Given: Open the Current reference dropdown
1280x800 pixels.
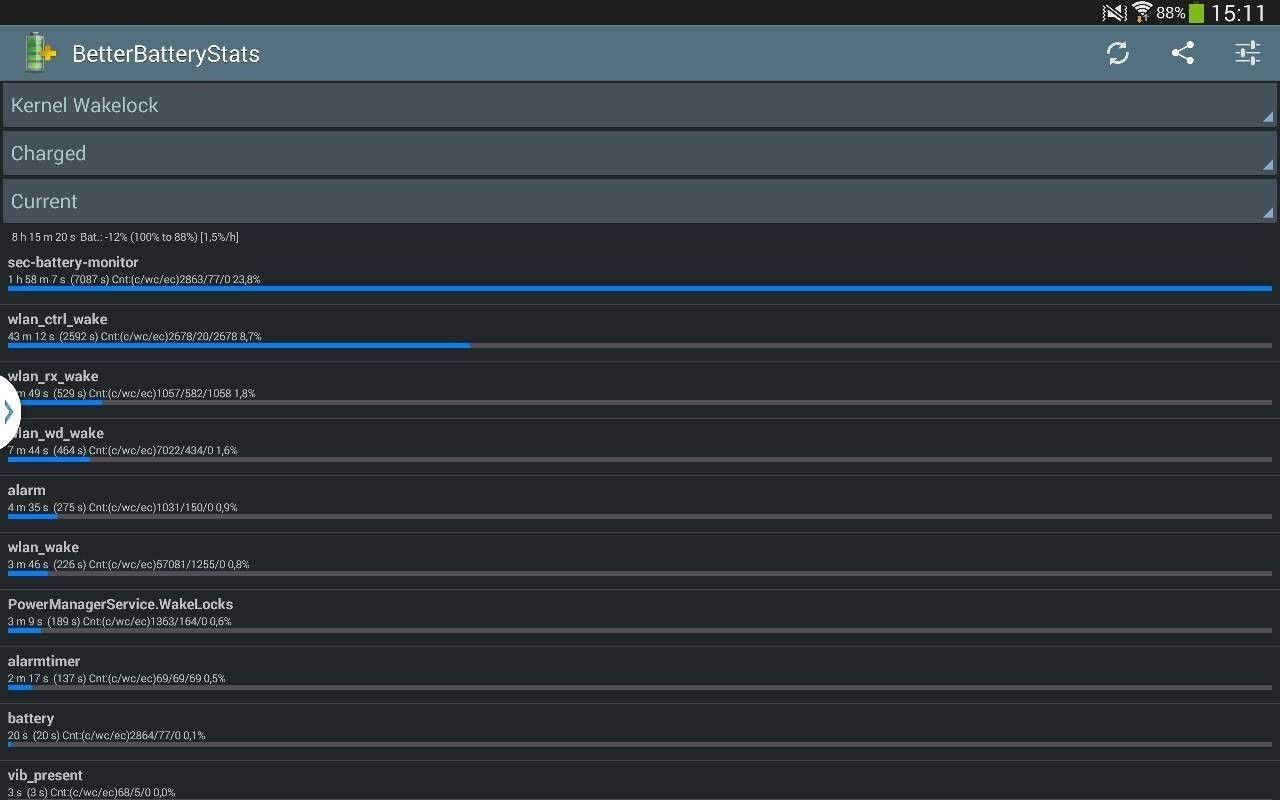Looking at the screenshot, I should [640, 201].
